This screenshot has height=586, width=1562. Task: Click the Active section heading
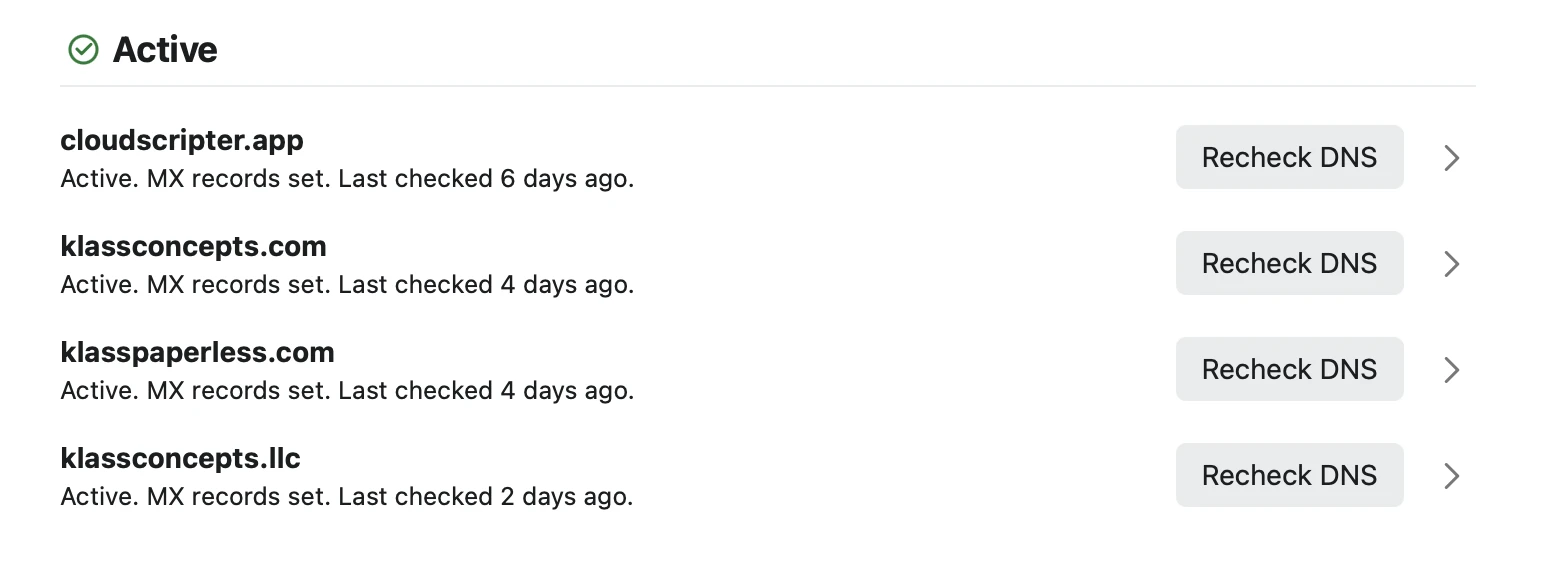[166, 49]
